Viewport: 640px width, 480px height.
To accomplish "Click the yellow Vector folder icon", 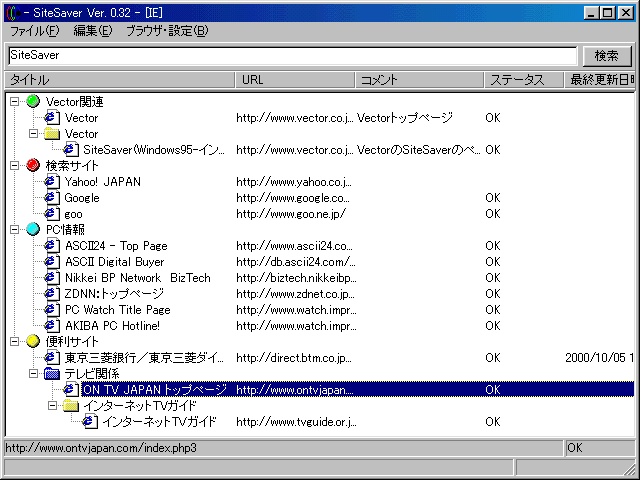I will (x=52, y=133).
